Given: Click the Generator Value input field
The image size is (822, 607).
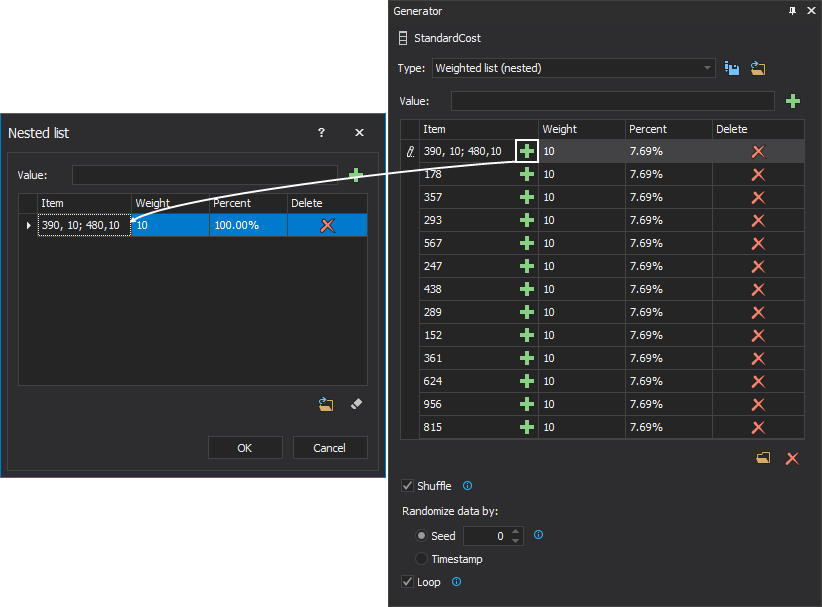Looking at the screenshot, I should click(612, 101).
